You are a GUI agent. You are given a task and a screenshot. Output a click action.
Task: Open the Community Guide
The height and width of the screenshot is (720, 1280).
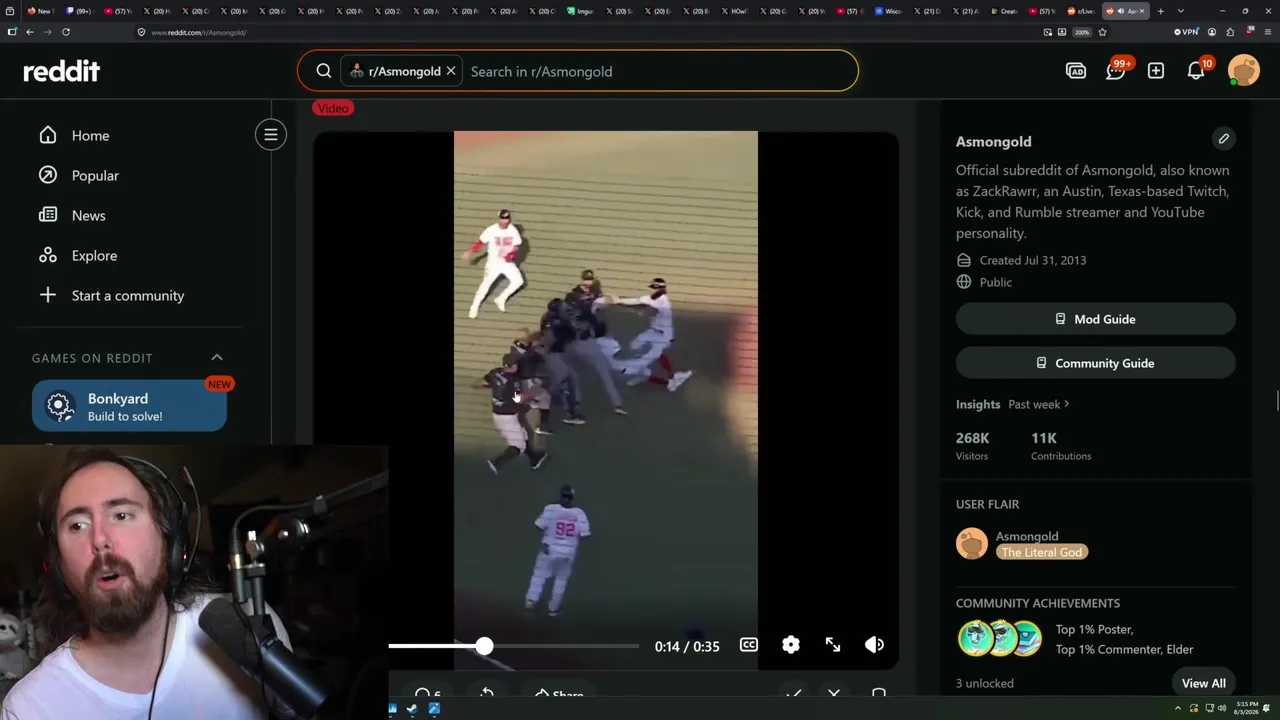[x=1096, y=363]
